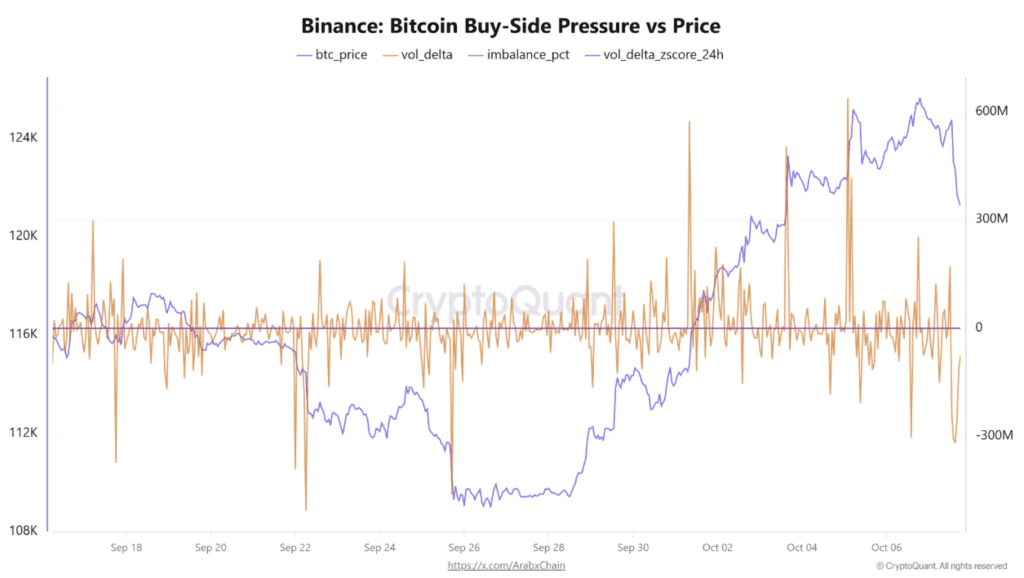1024x578 pixels.
Task: Select the Oct 02 date marker
Action: 717,548
